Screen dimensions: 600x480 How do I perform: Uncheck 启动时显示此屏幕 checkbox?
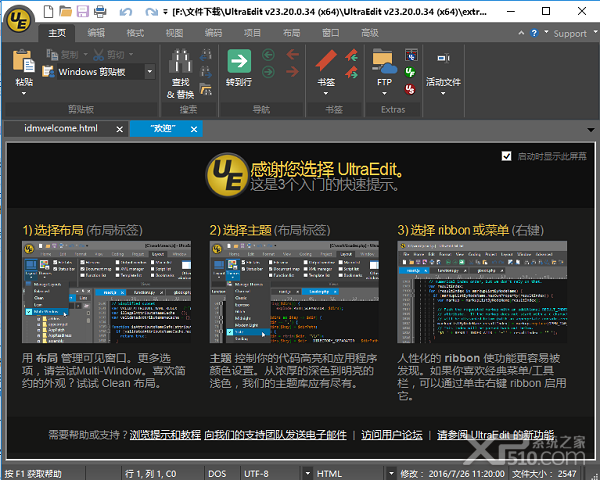pyautogui.click(x=506, y=156)
